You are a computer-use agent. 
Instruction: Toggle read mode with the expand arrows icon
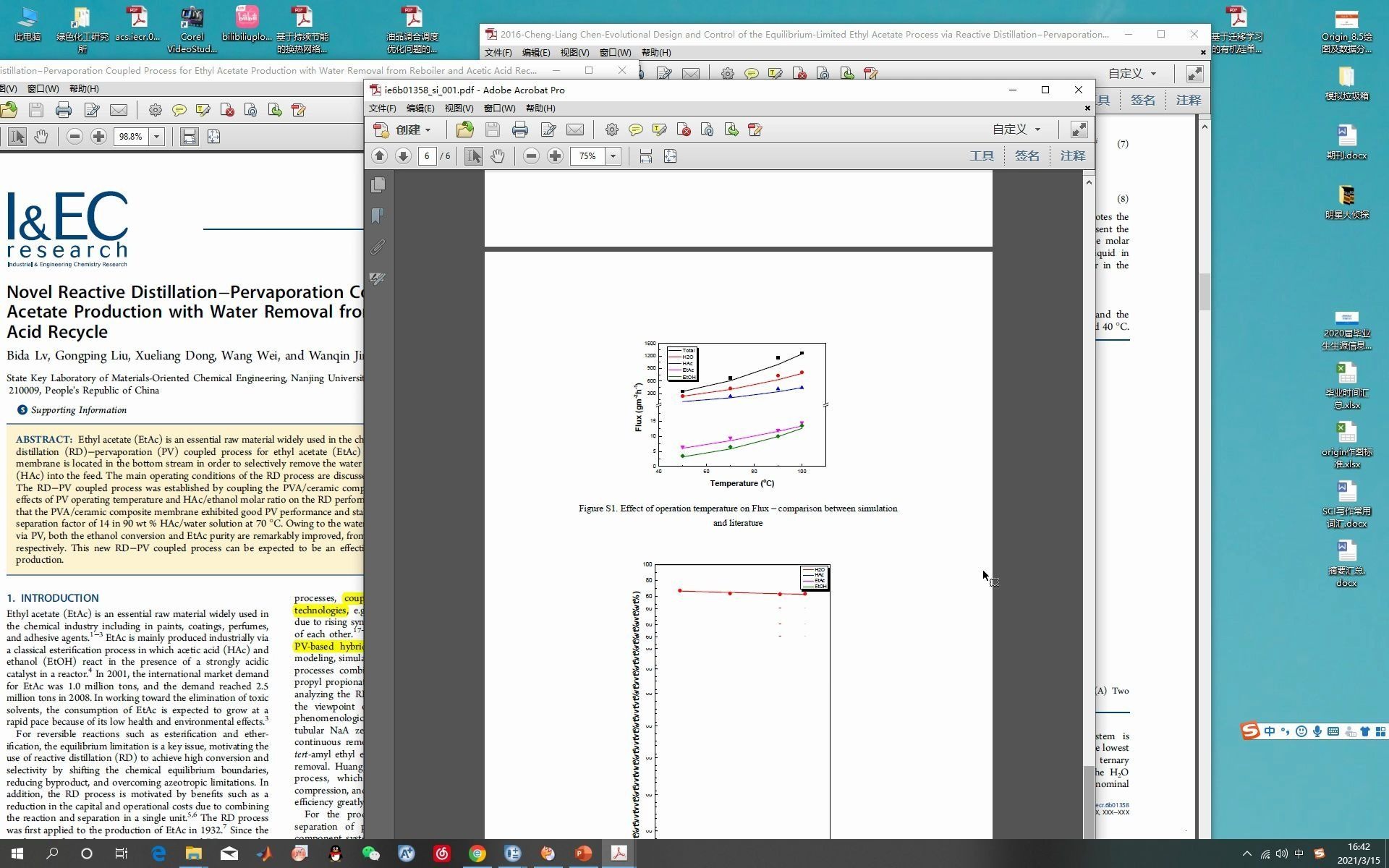tap(1078, 129)
